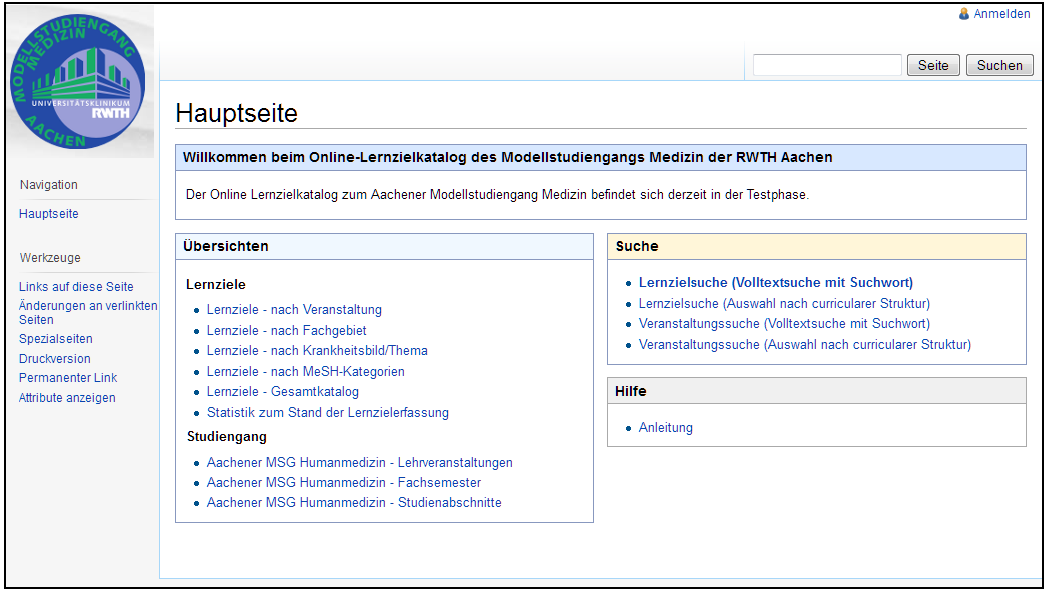Screen dimensions: 1047x591
Task: Open Lernziele - nach MeSH-Kategorien
Action: [x=305, y=372]
